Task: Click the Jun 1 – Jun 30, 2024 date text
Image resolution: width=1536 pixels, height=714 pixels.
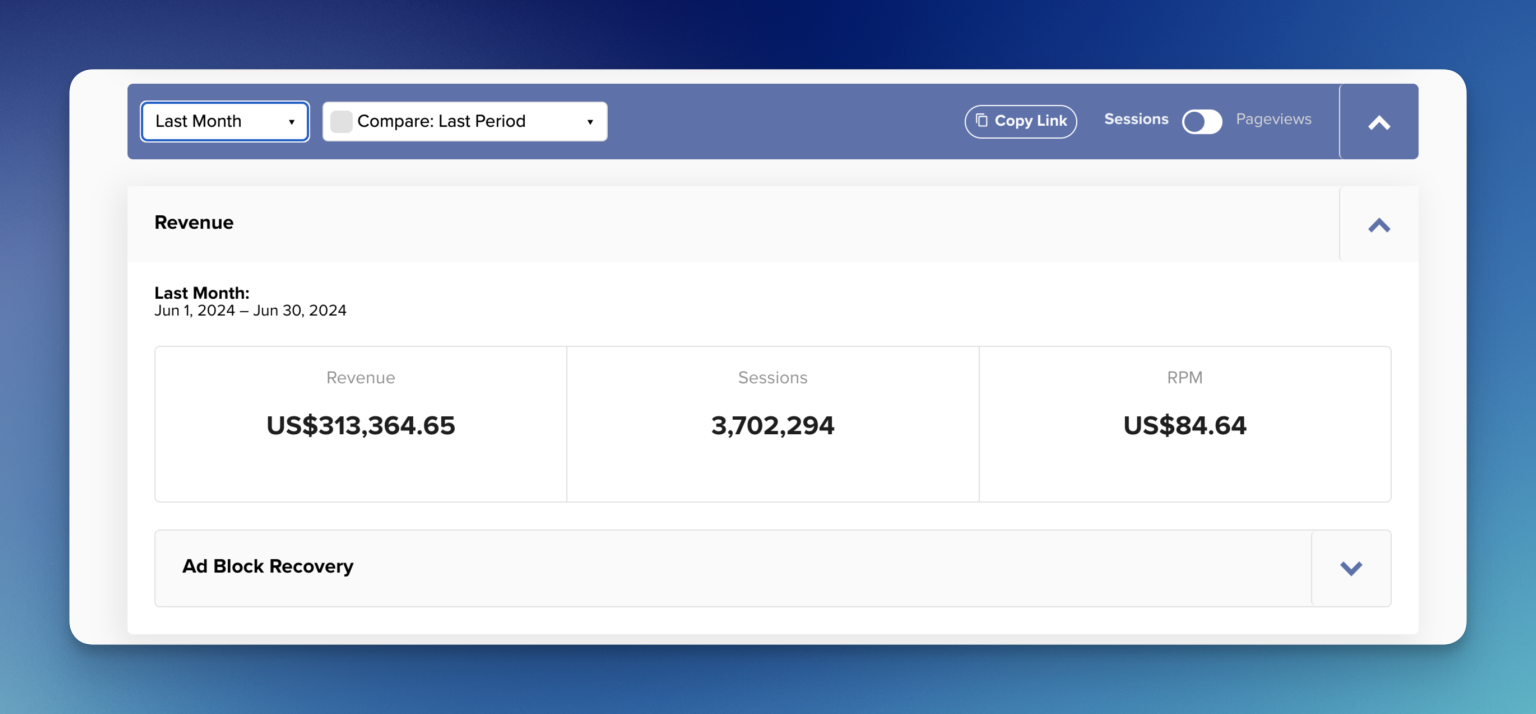Action: point(250,311)
